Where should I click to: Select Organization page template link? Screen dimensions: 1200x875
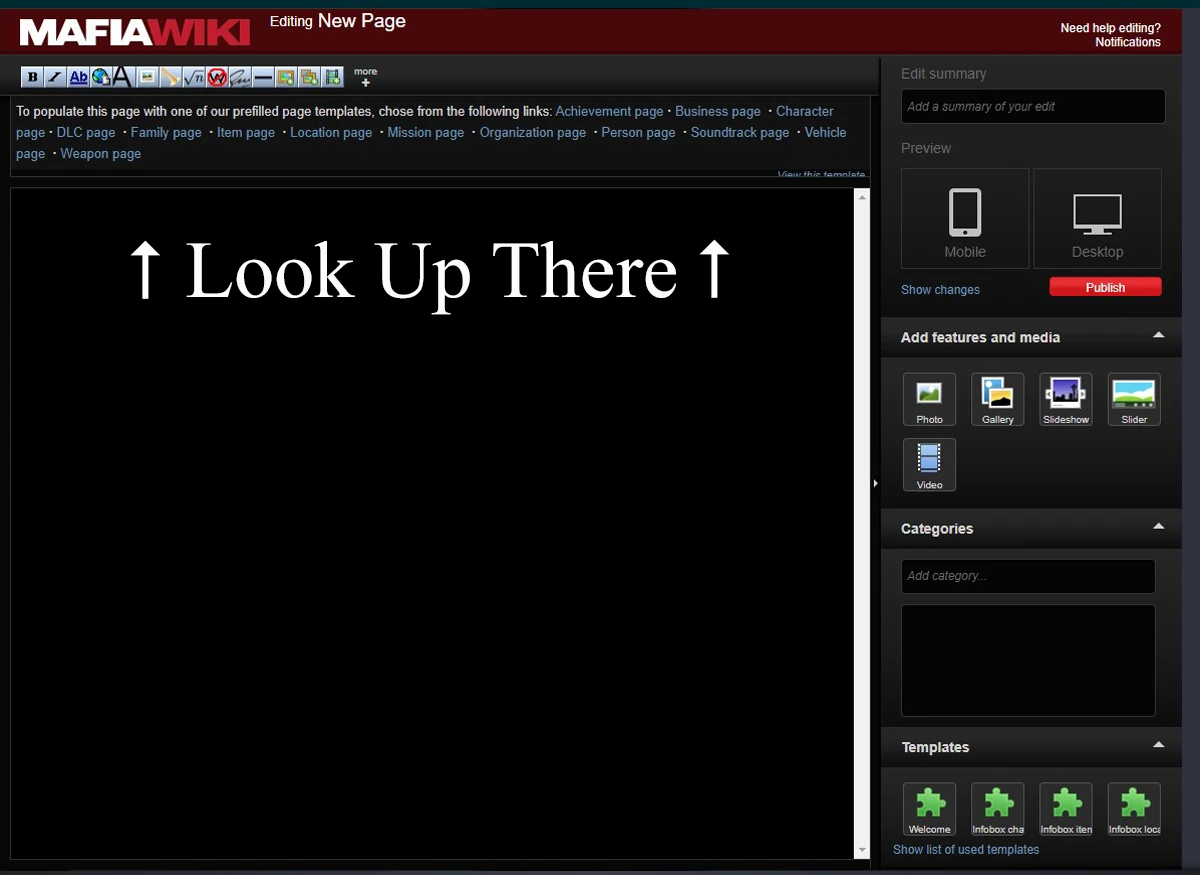(x=533, y=132)
